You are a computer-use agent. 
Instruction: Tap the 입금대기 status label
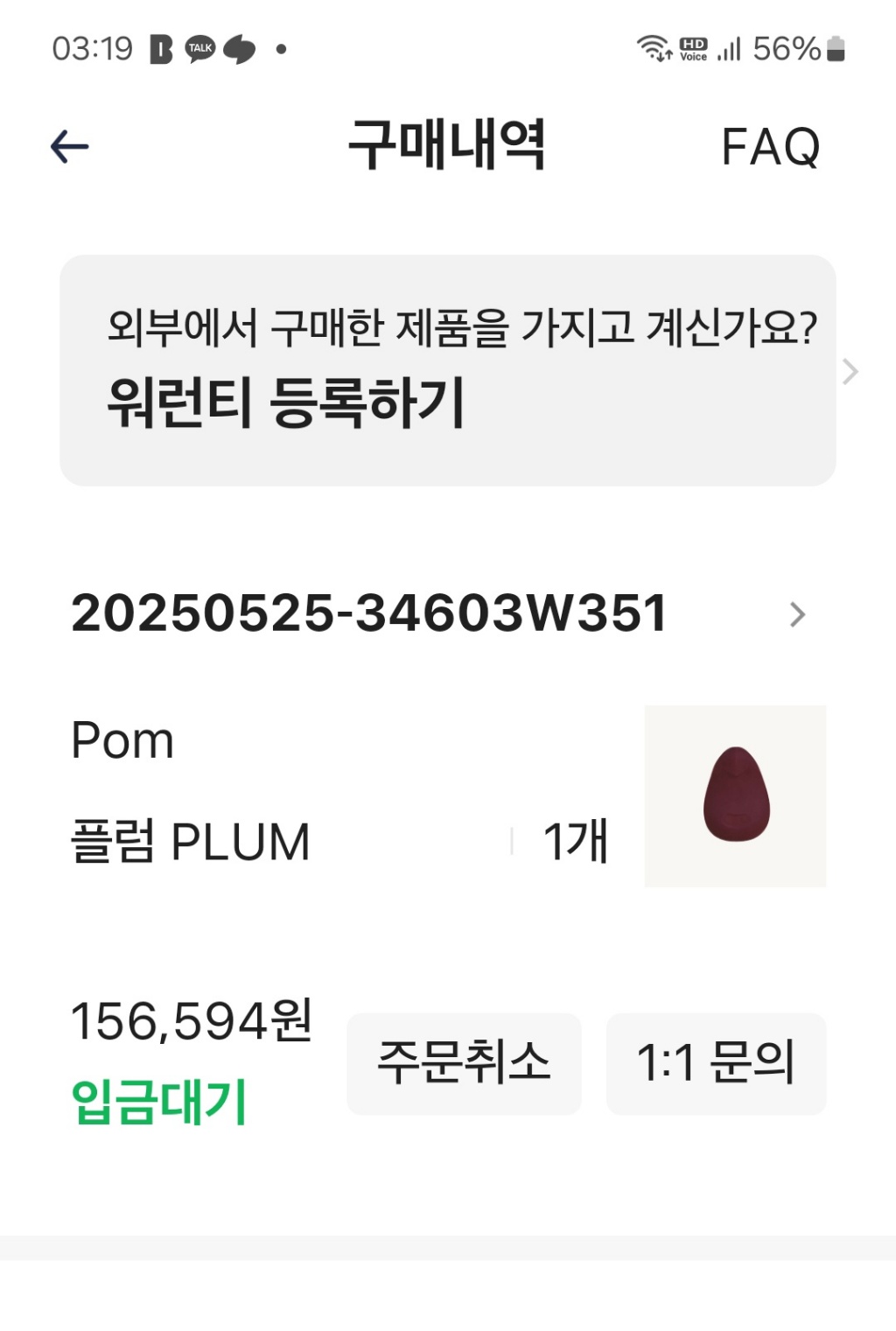pos(158,1102)
